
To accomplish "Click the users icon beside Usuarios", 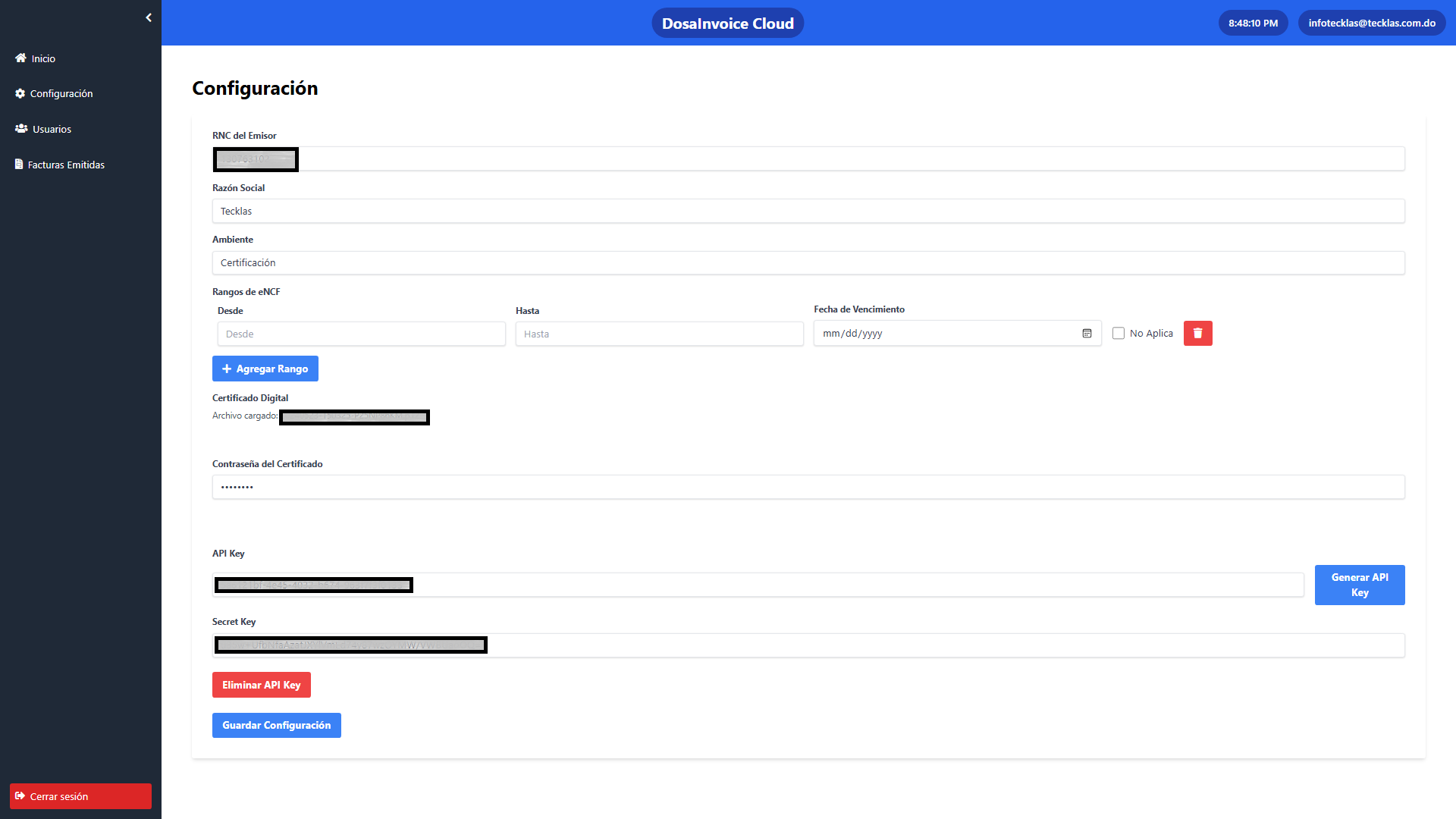I will tap(21, 128).
